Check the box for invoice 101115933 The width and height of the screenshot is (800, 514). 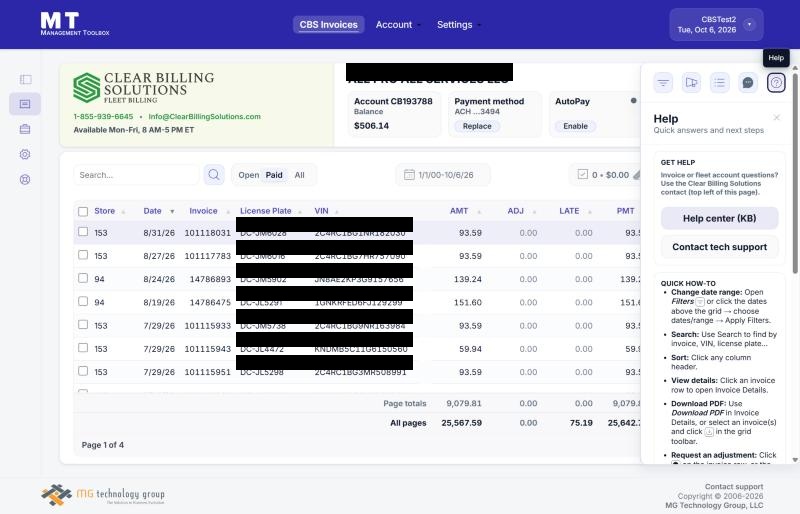point(83,325)
